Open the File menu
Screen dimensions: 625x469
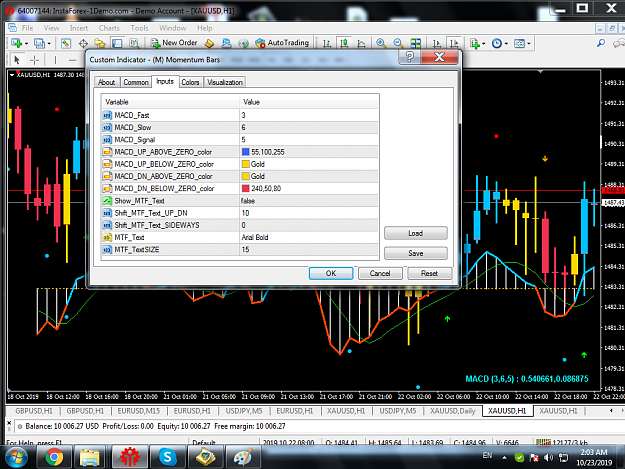(27, 28)
